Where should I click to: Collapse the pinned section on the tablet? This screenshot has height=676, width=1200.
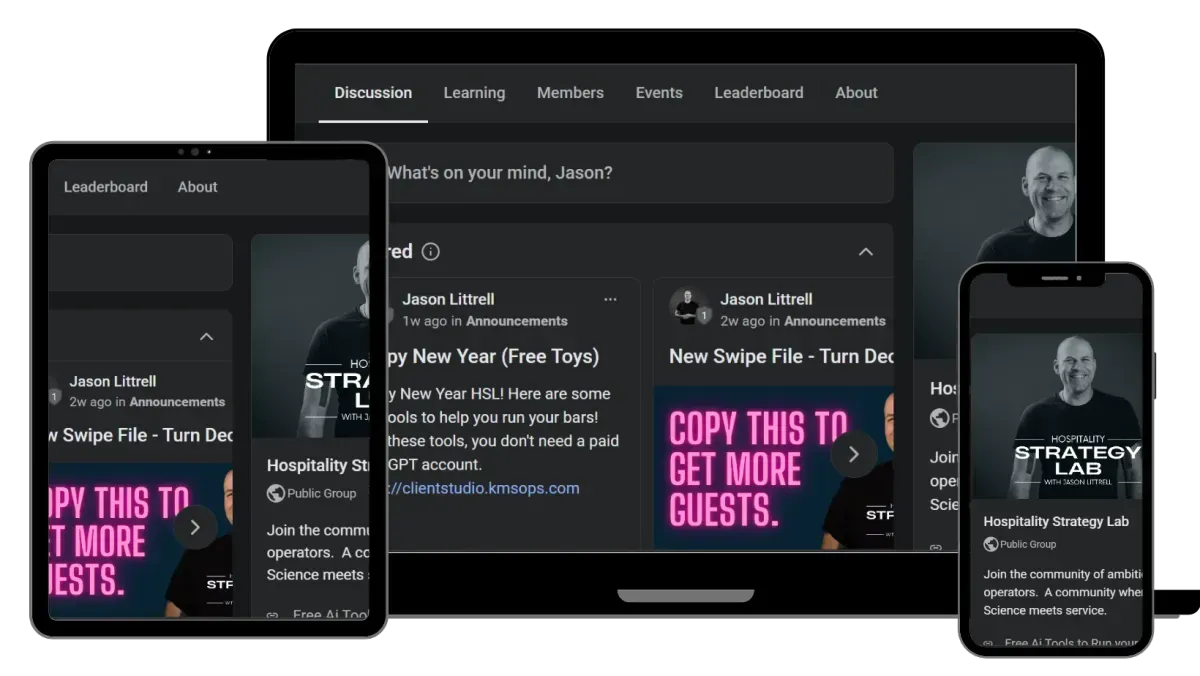pyautogui.click(x=206, y=337)
